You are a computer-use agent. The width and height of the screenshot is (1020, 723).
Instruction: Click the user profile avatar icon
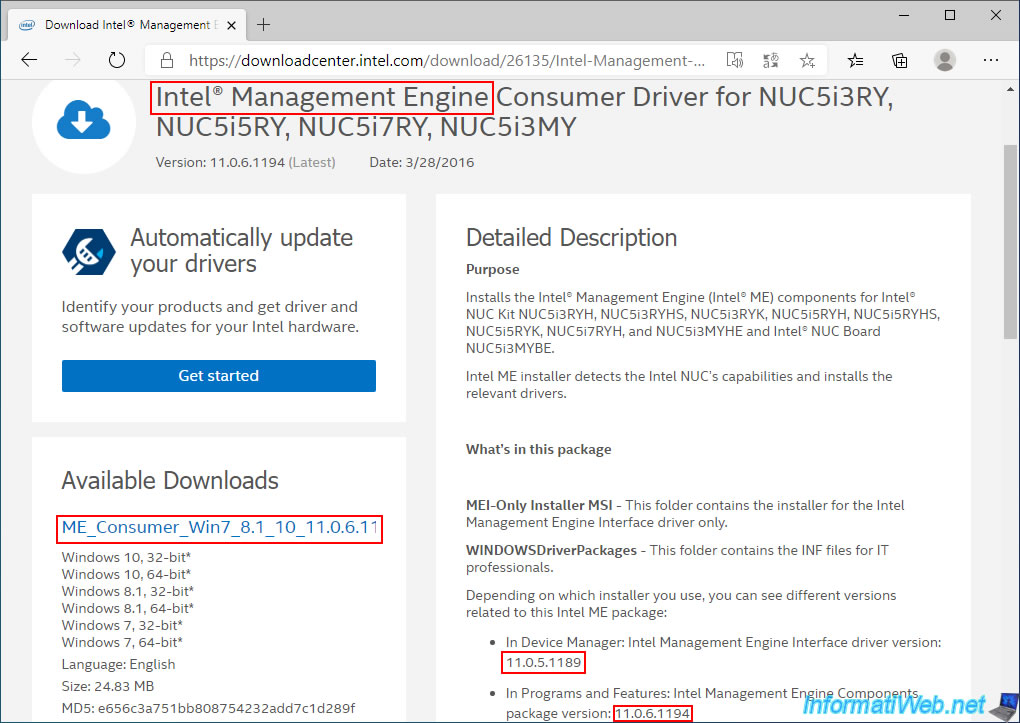pyautogui.click(x=945, y=61)
